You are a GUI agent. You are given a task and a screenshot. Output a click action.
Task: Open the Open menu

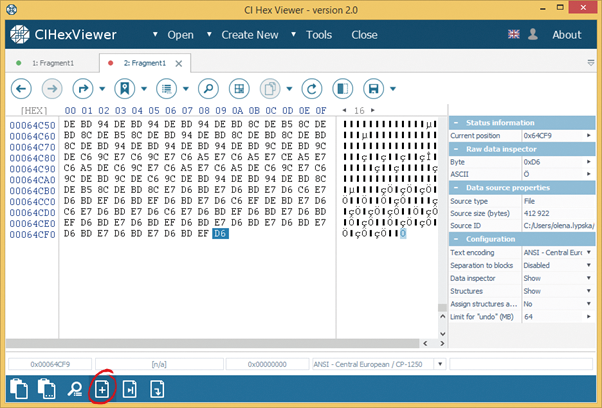[180, 35]
